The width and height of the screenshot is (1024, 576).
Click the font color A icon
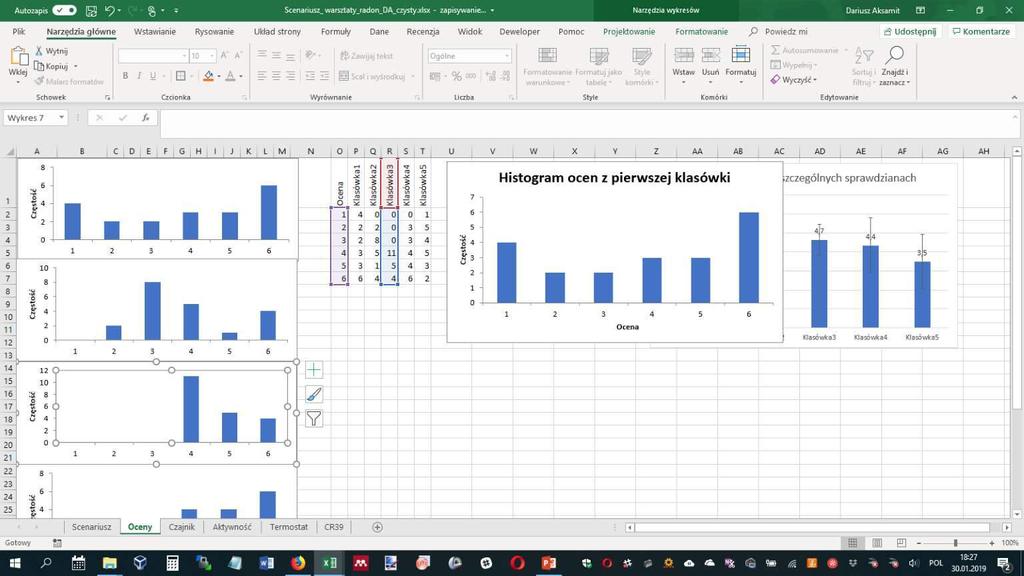(x=230, y=76)
